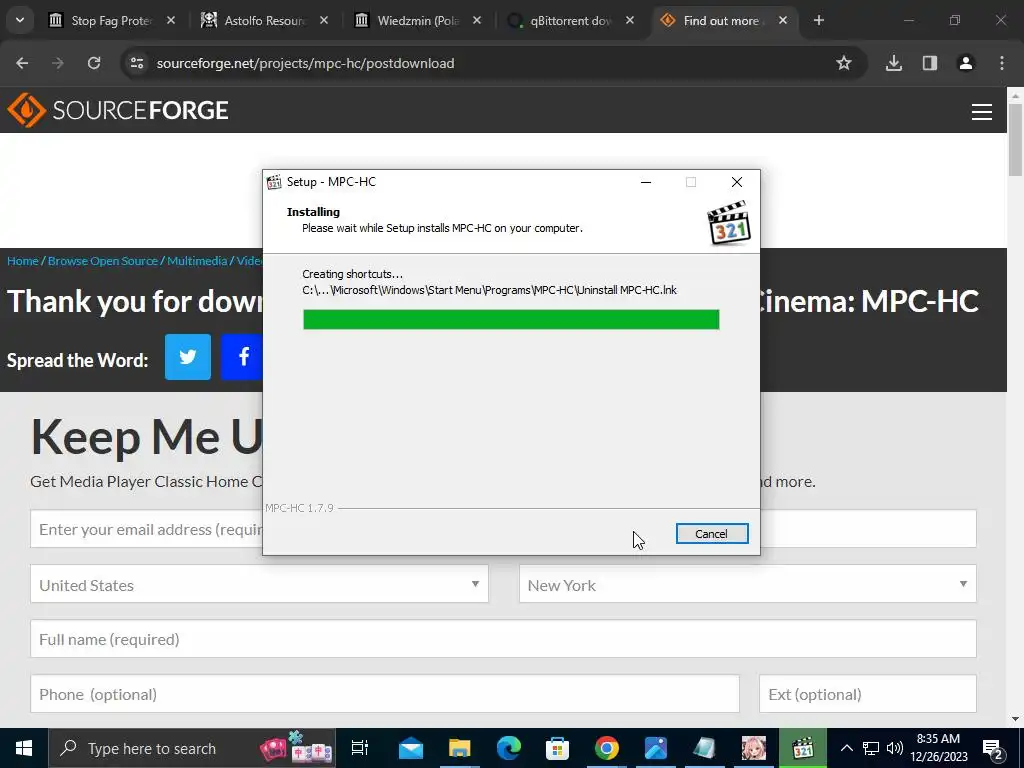Share on Twitter button
This screenshot has height=768, width=1024.
187,357
